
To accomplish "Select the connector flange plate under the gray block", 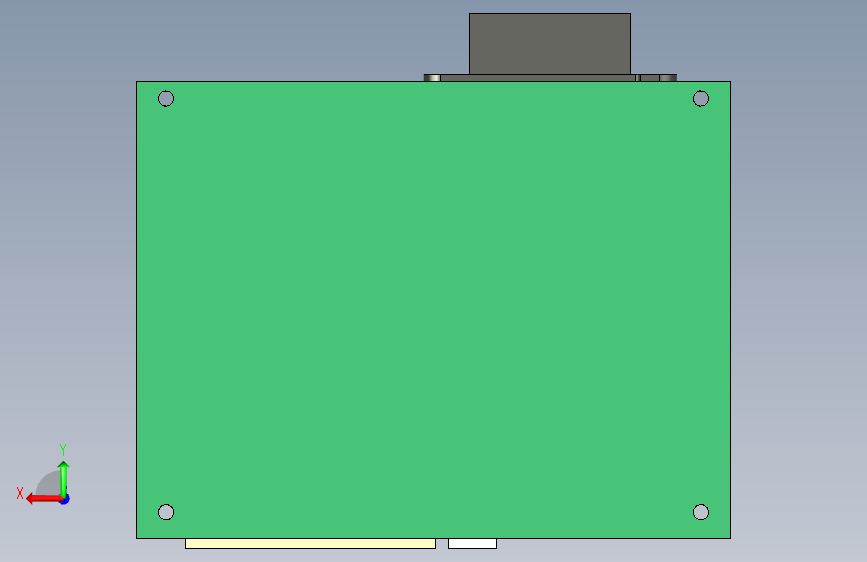I will [x=550, y=78].
